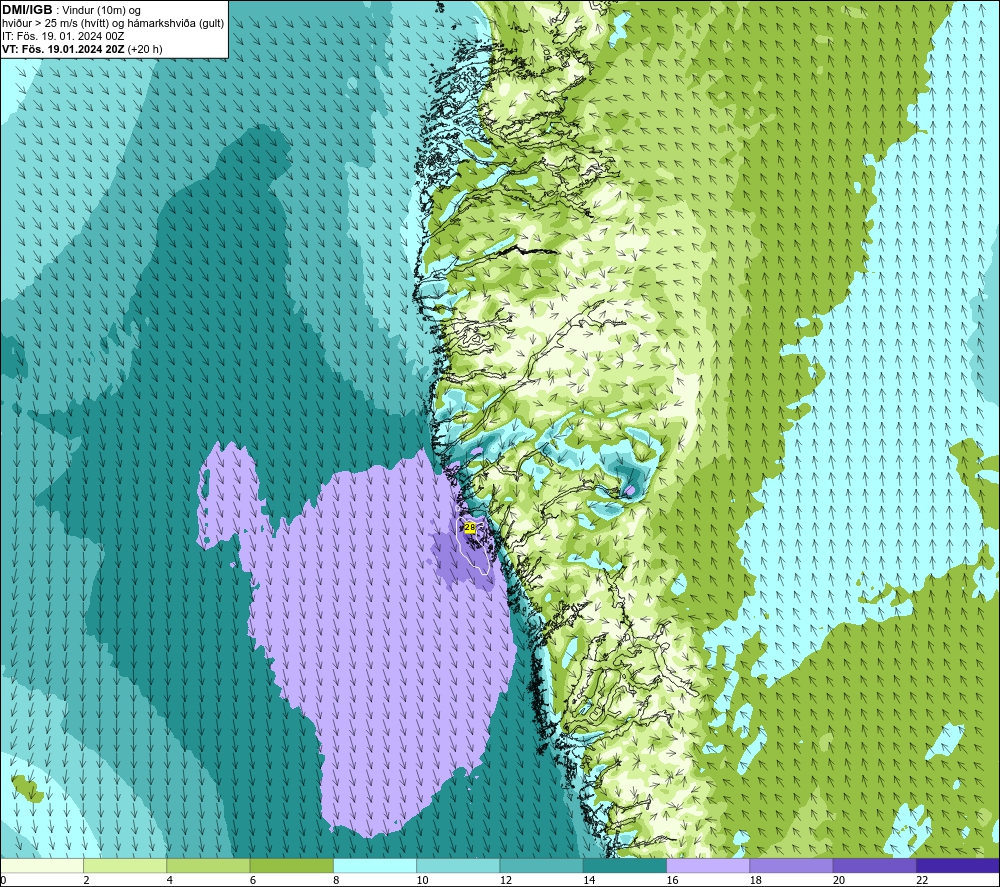Select the 8–10 pale cyan legend swatch

point(375,865)
